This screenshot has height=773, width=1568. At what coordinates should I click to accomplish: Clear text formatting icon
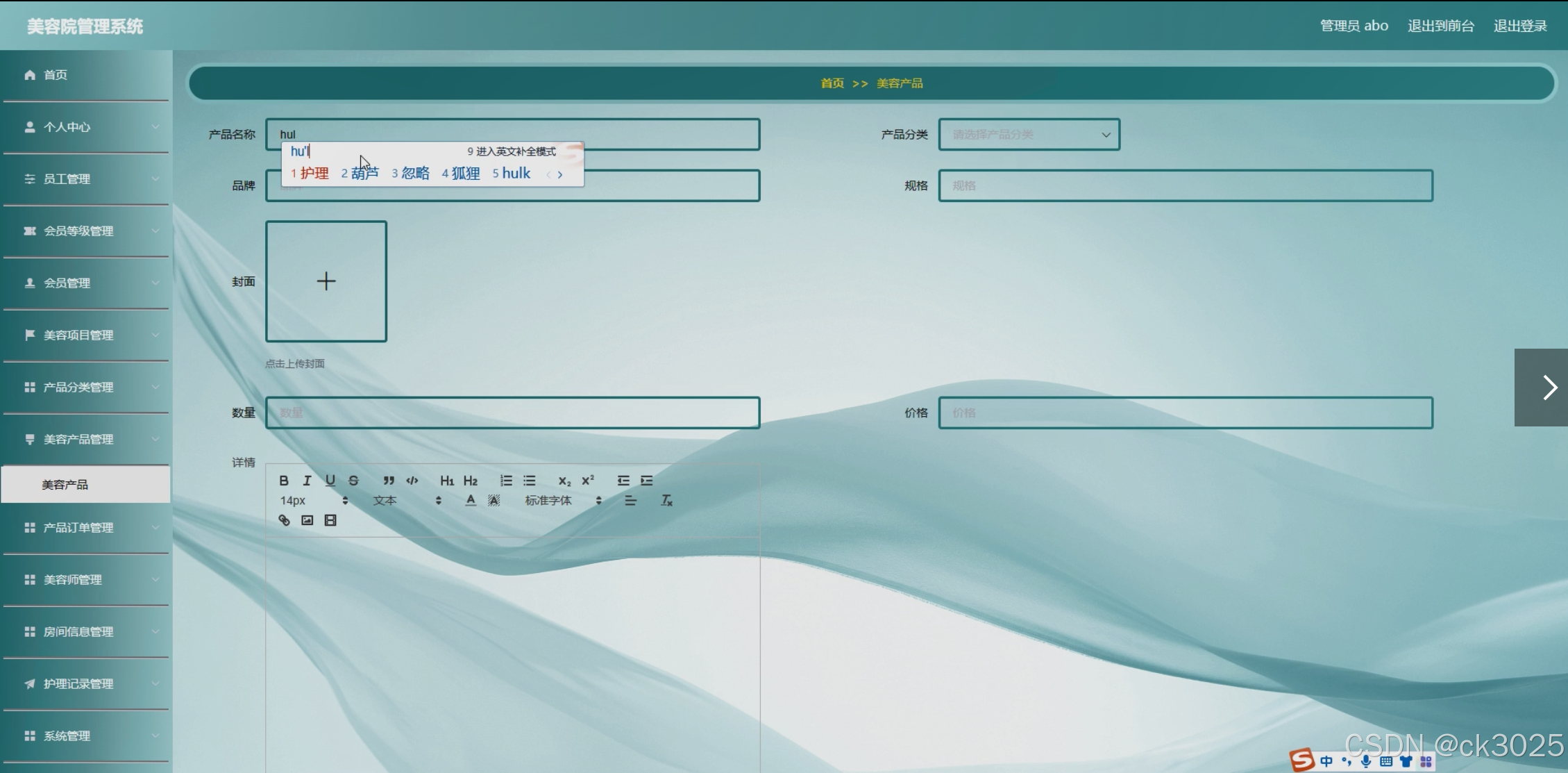(666, 500)
